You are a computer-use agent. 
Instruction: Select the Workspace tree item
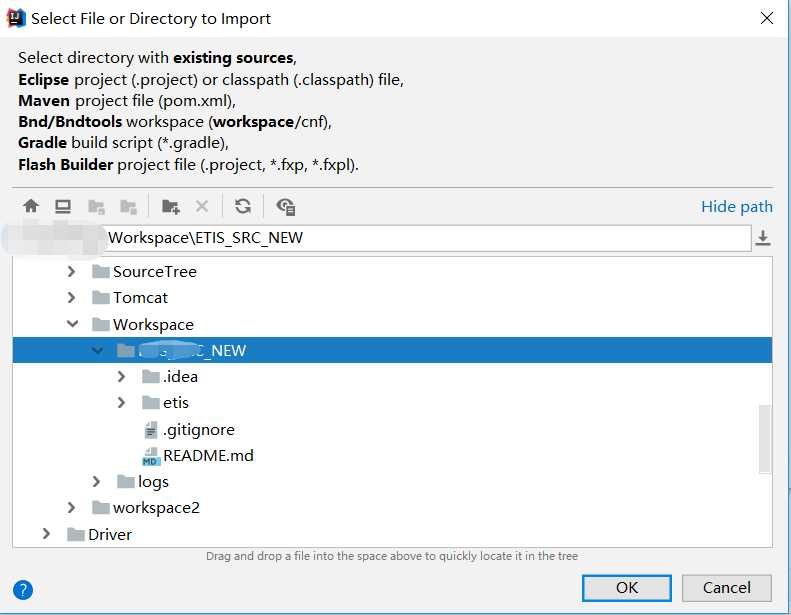(x=153, y=324)
